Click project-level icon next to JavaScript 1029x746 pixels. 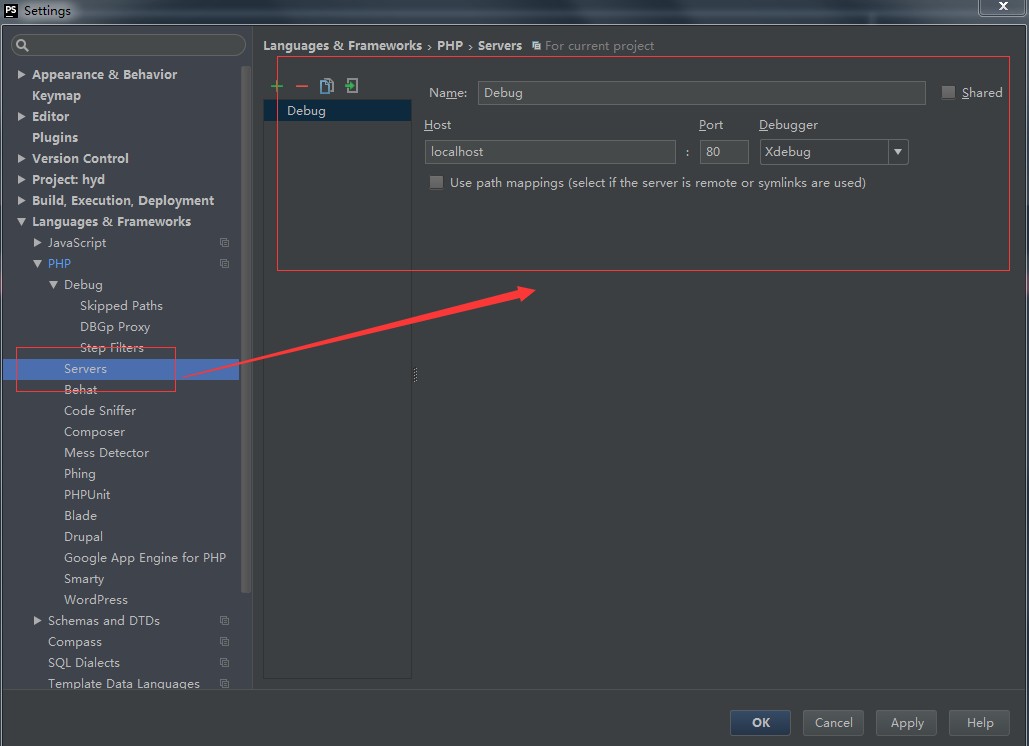tap(224, 243)
